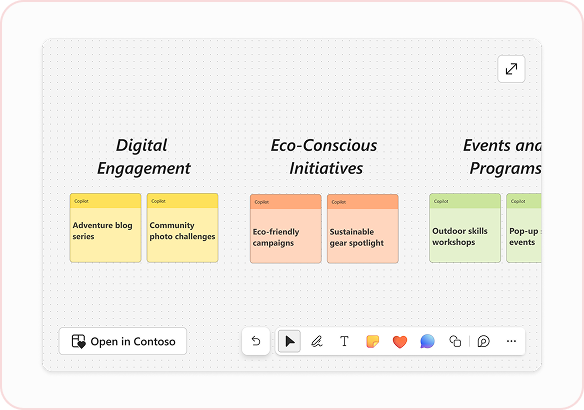Open the shapes tool
Viewport: 584px width, 410px height.
[455, 341]
